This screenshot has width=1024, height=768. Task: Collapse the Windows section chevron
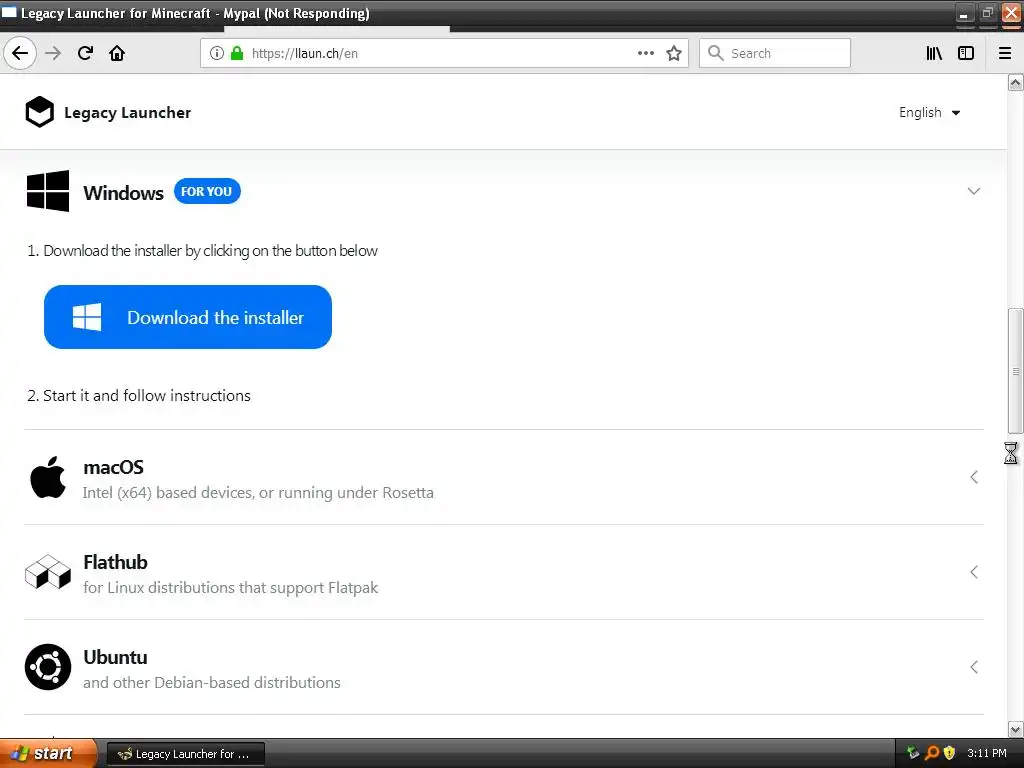pos(974,191)
